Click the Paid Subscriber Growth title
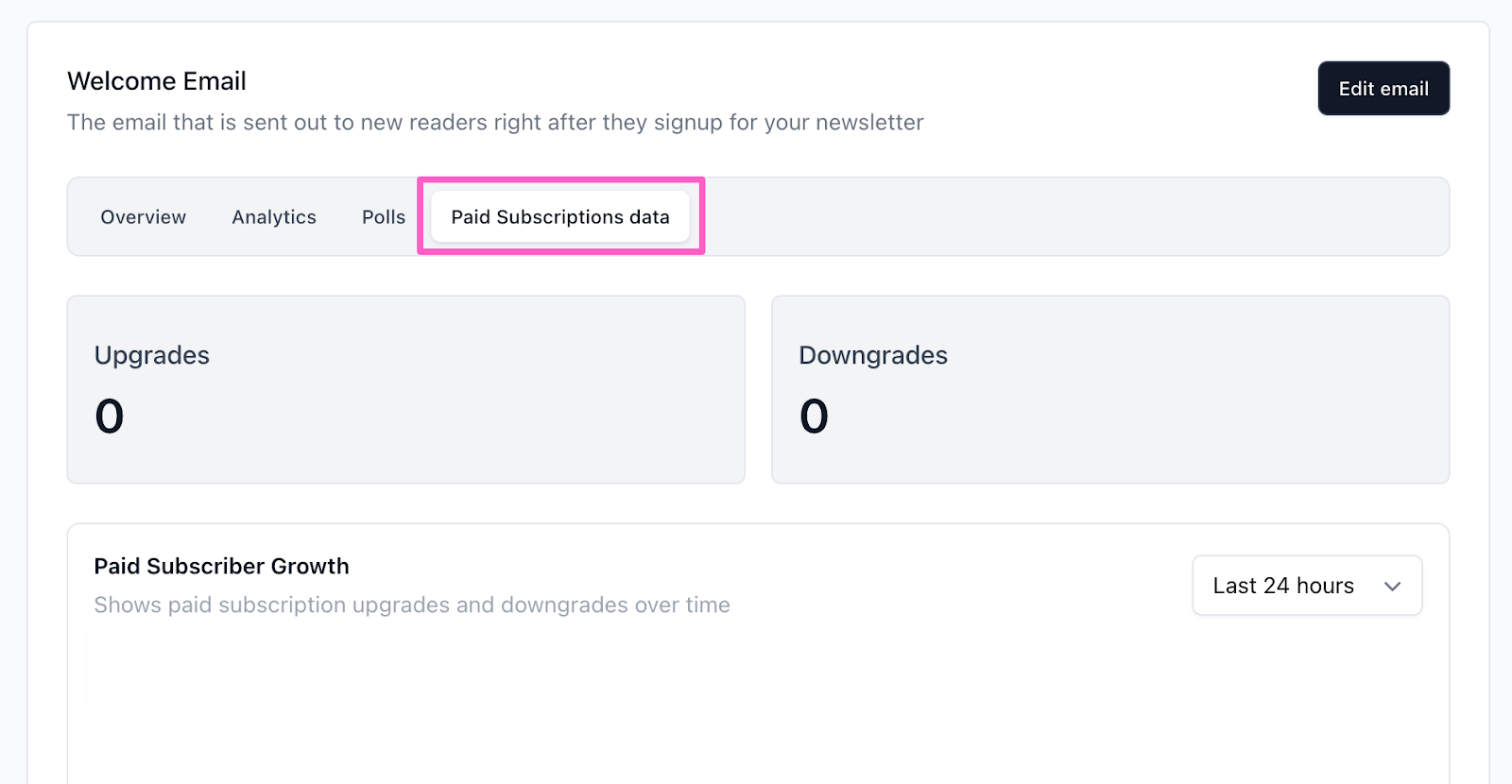 point(221,566)
